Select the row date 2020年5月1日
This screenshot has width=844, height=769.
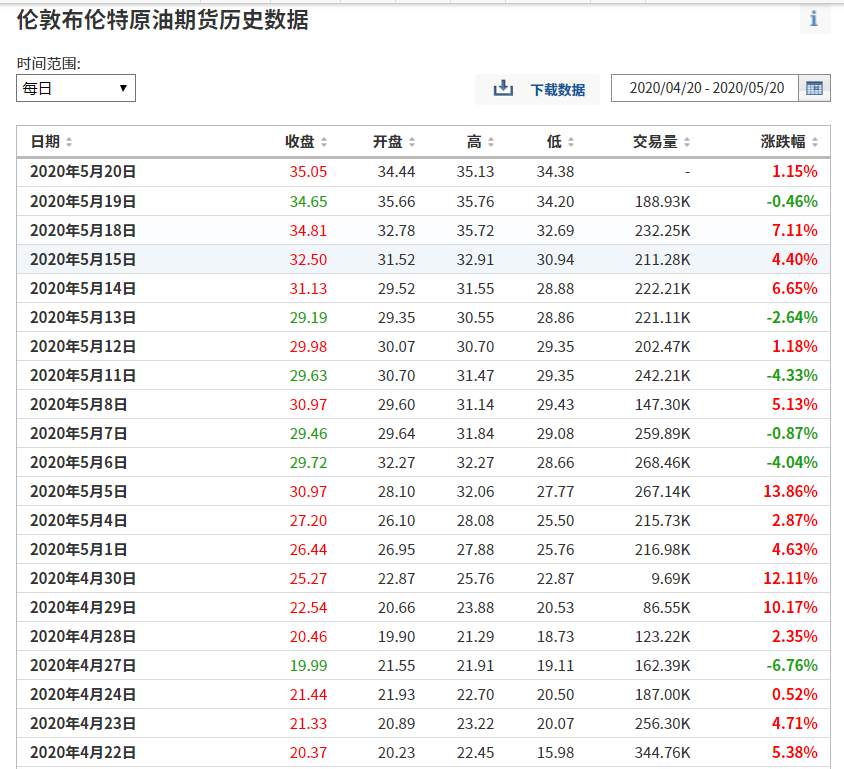click(x=79, y=550)
